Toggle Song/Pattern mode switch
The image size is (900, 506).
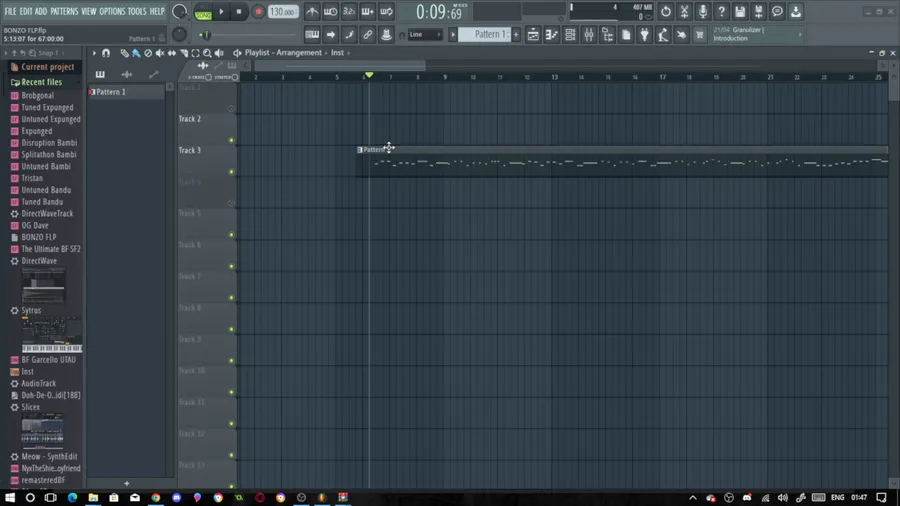[x=203, y=11]
